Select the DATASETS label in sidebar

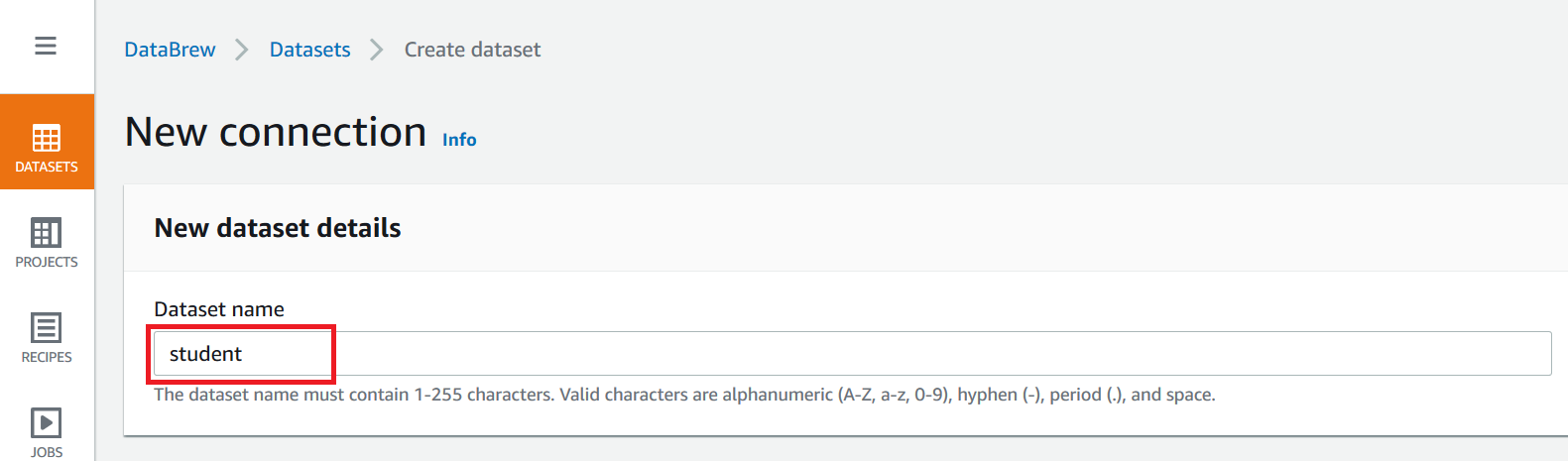tap(47, 167)
